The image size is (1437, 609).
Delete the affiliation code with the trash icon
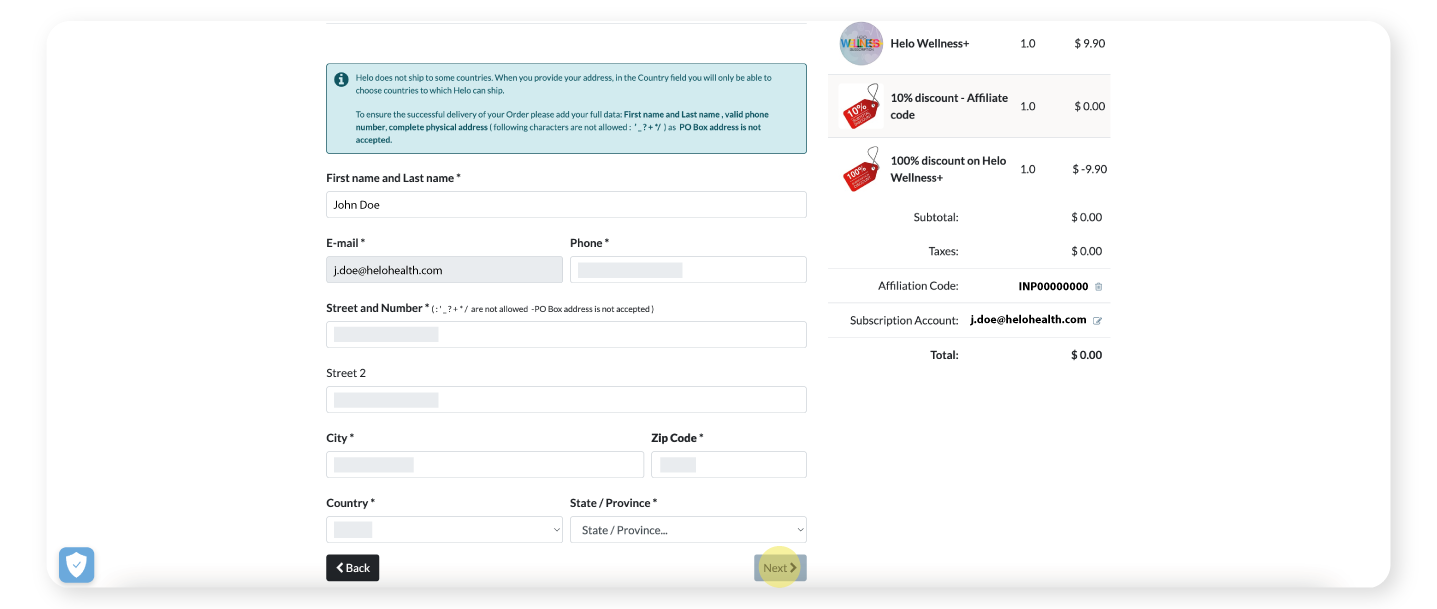click(1098, 287)
